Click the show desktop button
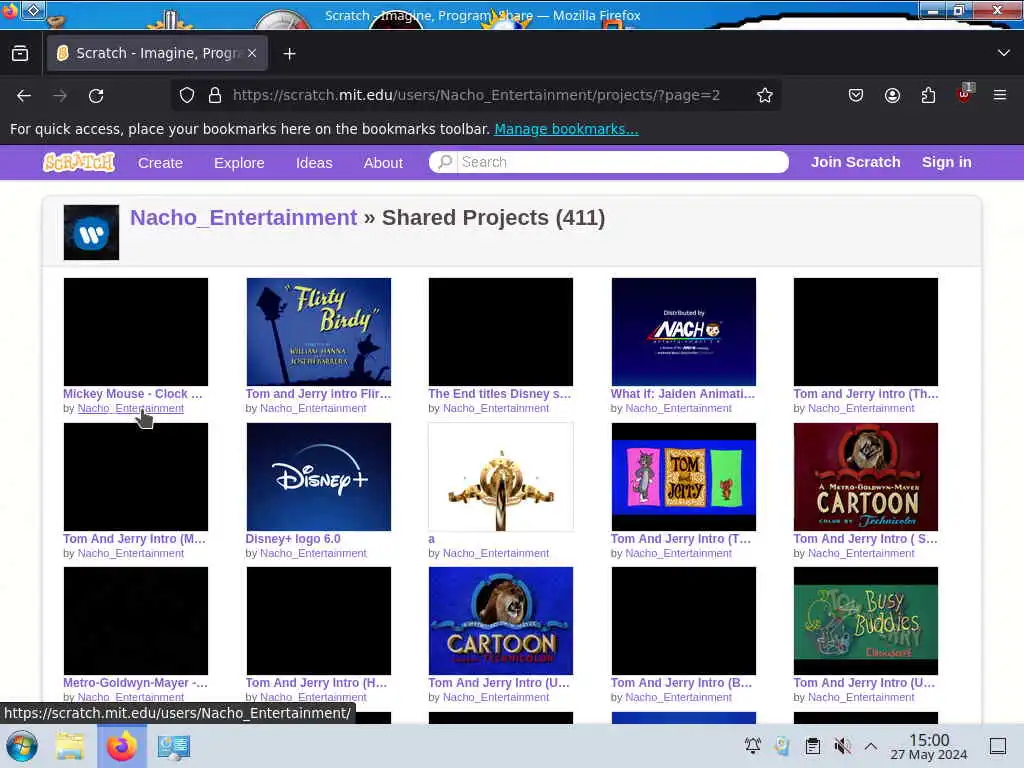Image resolution: width=1024 pixels, height=768 pixels. click(x=998, y=745)
